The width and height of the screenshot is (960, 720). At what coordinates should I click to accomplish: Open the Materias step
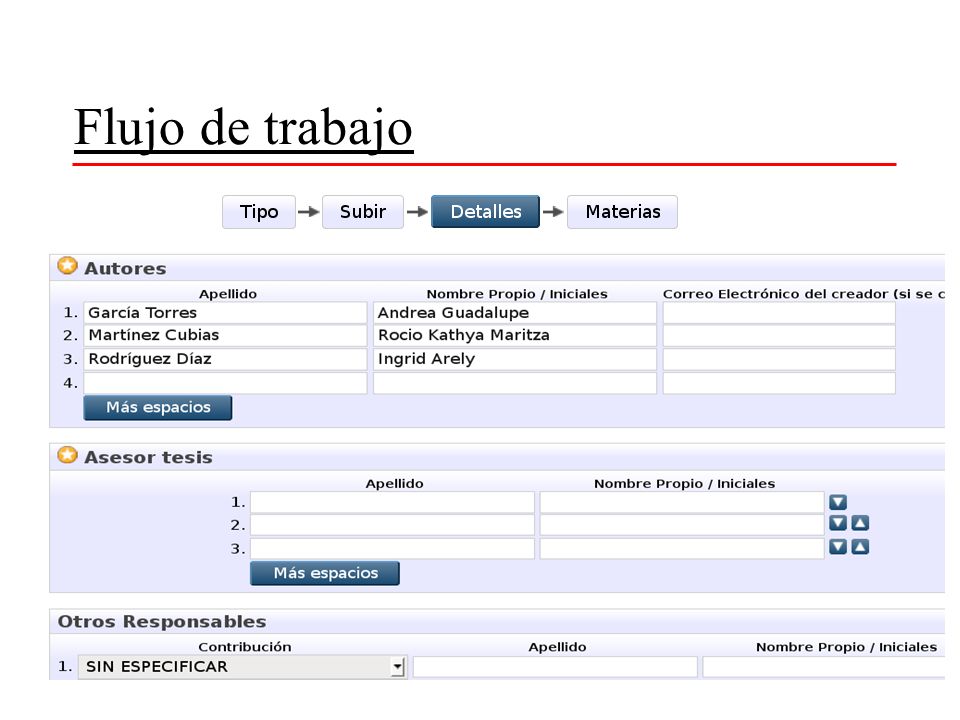622,212
